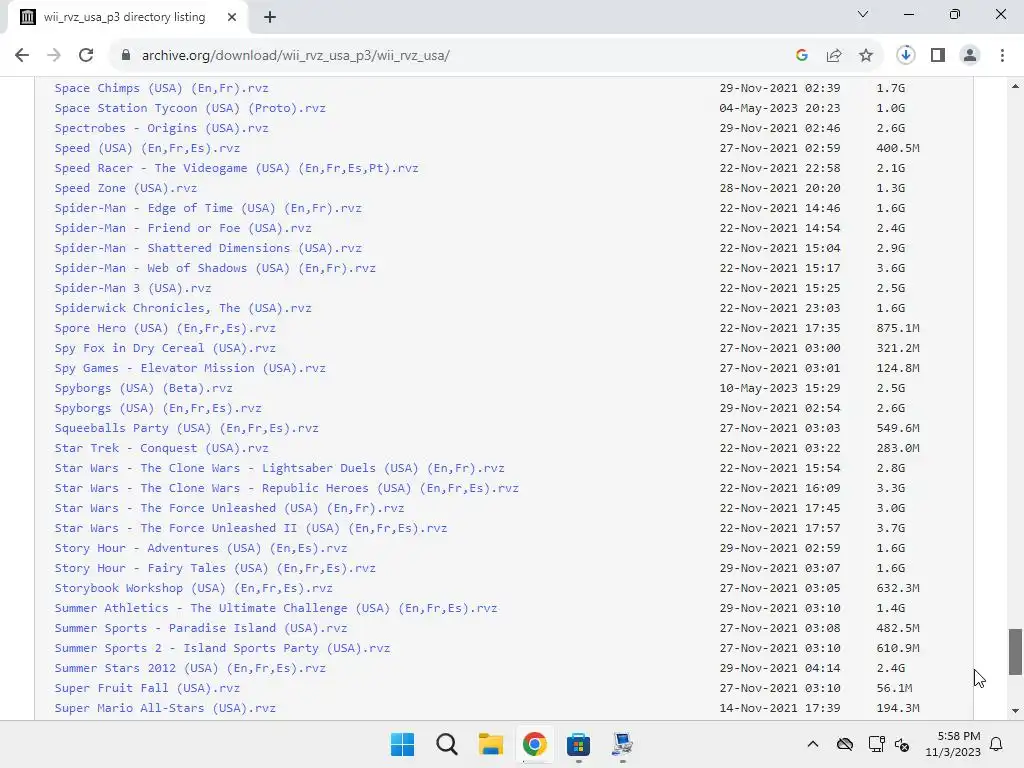Click the share page icon

click(x=834, y=55)
